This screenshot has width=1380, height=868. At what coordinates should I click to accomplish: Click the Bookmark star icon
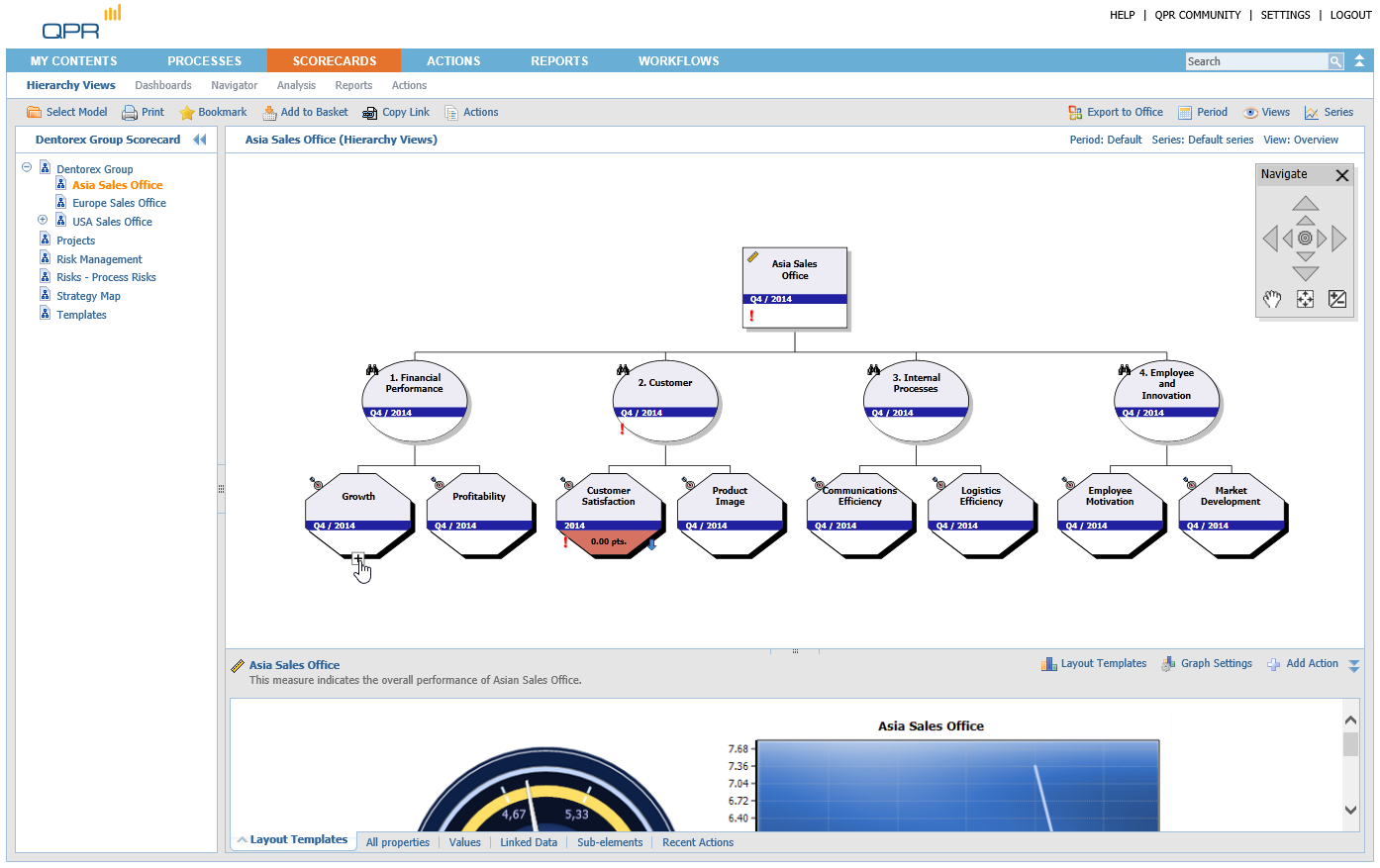pyautogui.click(x=187, y=113)
